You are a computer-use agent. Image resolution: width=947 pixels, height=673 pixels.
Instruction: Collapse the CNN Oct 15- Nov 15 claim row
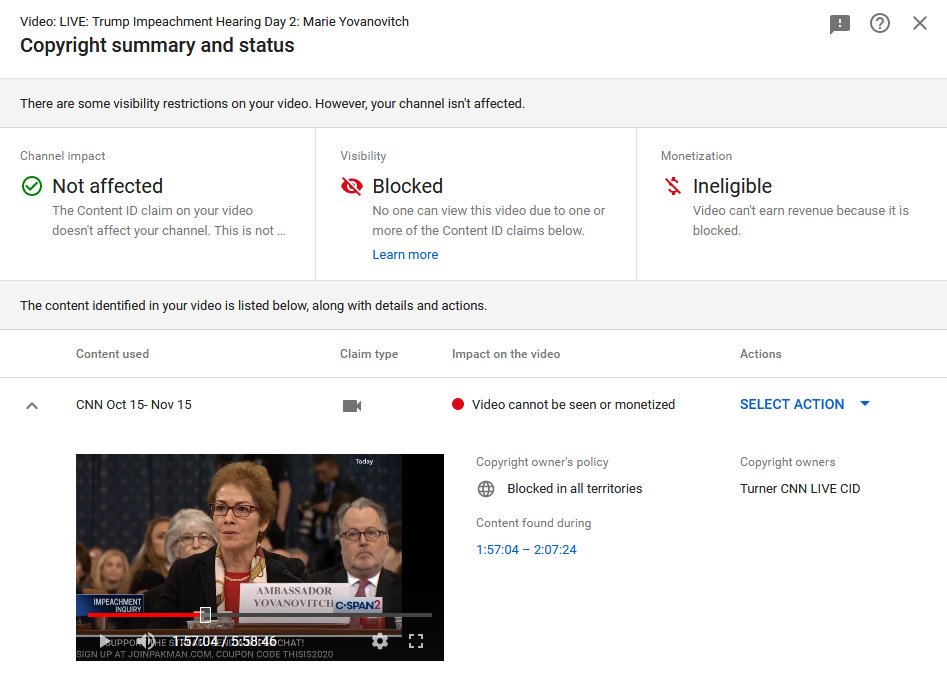32,406
